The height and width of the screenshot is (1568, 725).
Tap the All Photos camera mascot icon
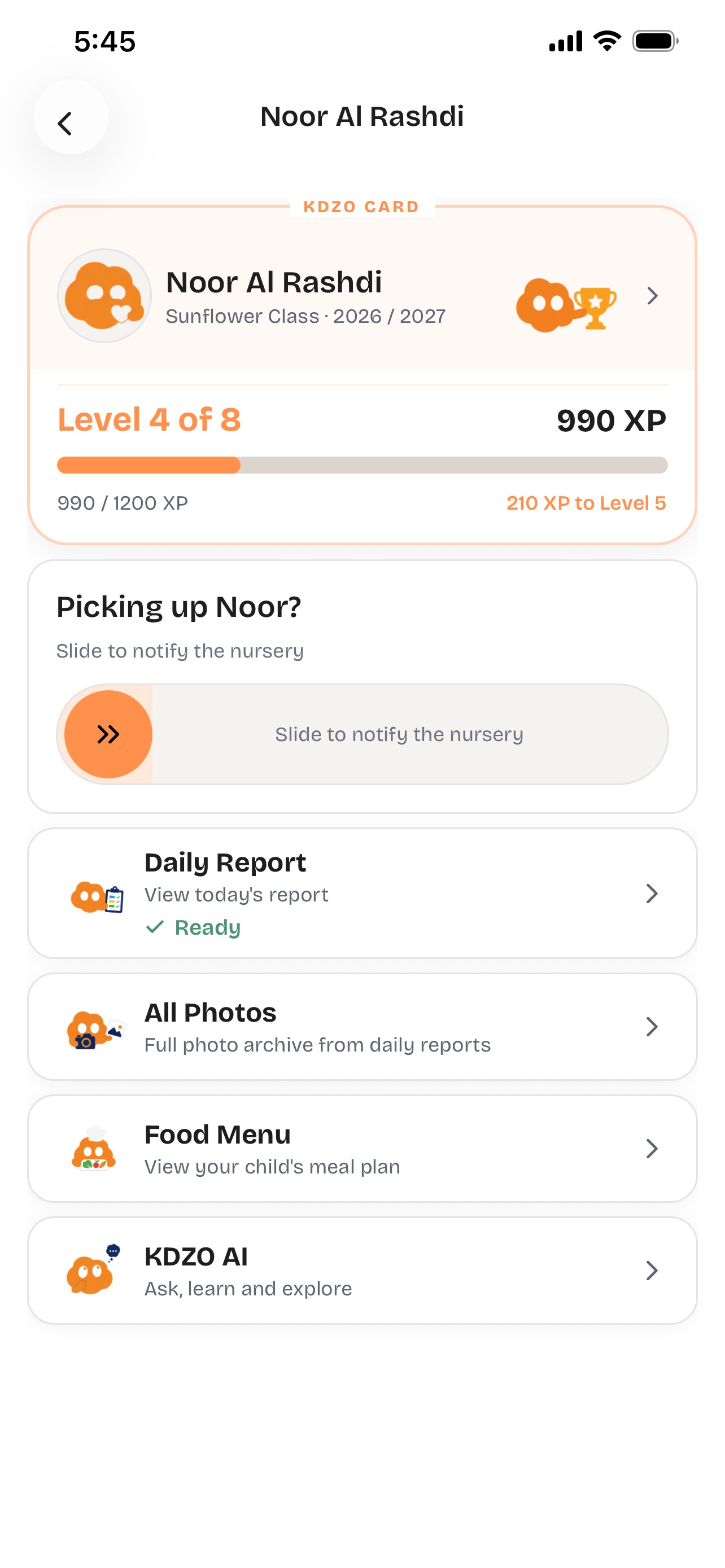pyautogui.click(x=95, y=1029)
